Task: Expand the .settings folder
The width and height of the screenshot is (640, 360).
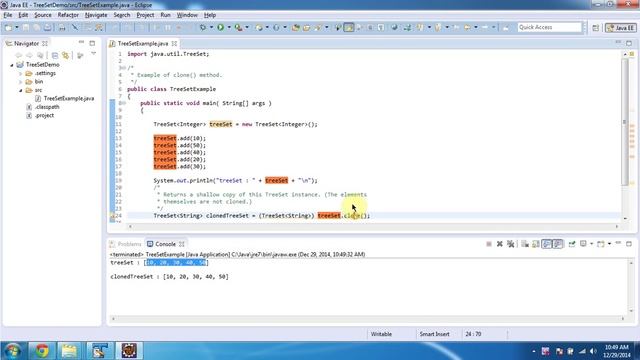Action: [x=20, y=73]
